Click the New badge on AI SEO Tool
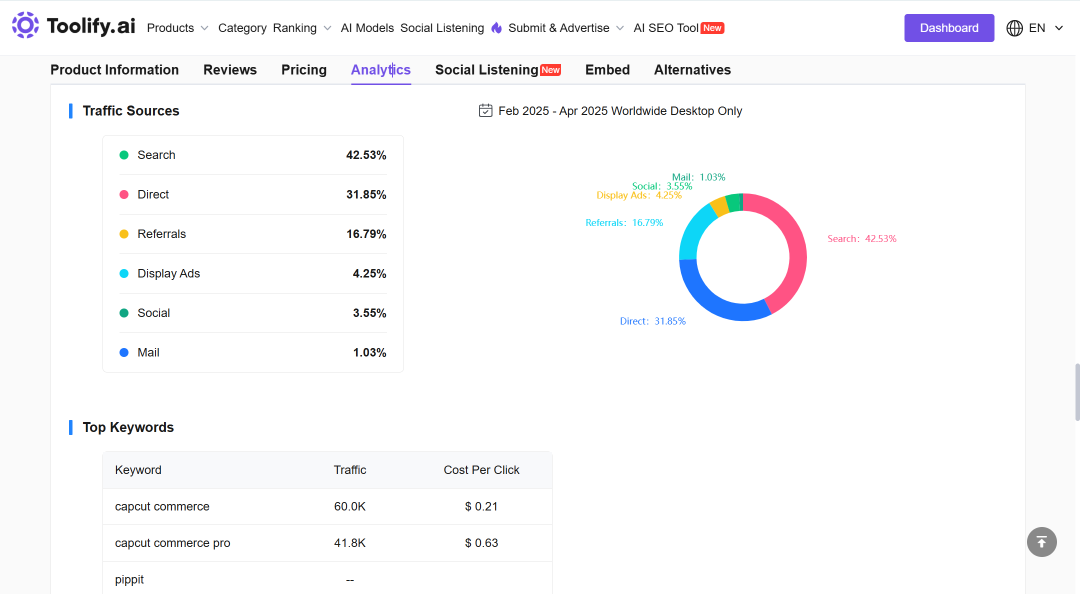This screenshot has height=594, width=1080. point(712,28)
